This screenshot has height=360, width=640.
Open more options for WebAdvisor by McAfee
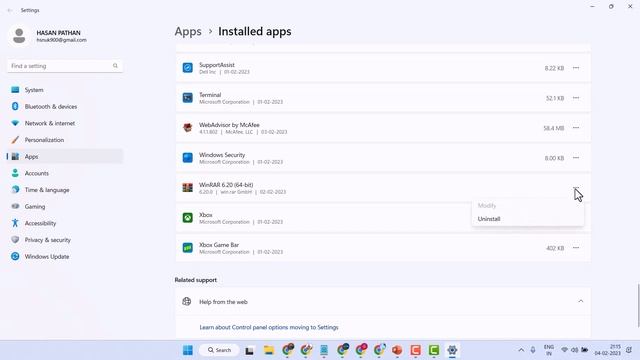pyautogui.click(x=576, y=128)
